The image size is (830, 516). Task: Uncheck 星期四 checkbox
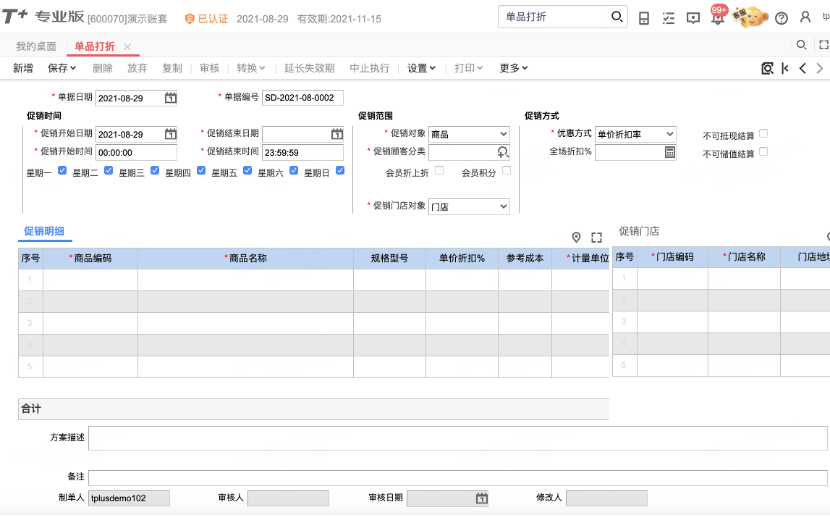click(201, 170)
